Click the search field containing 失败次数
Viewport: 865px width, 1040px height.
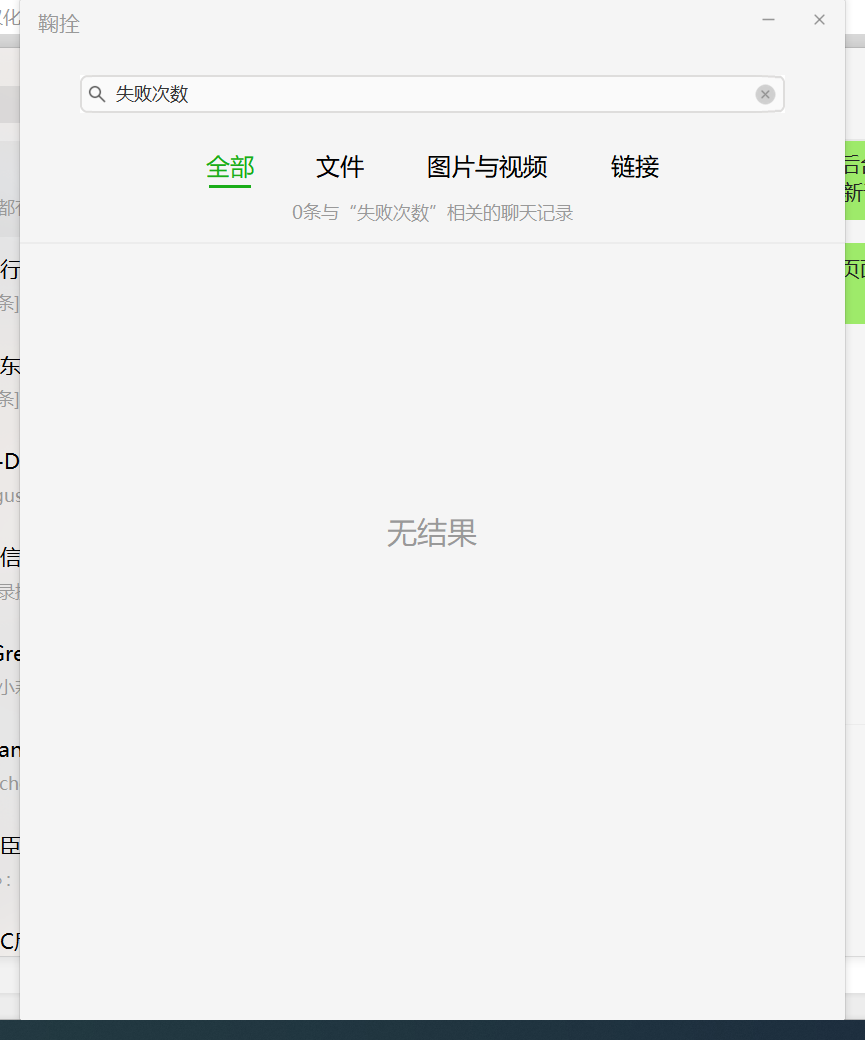[x=432, y=94]
